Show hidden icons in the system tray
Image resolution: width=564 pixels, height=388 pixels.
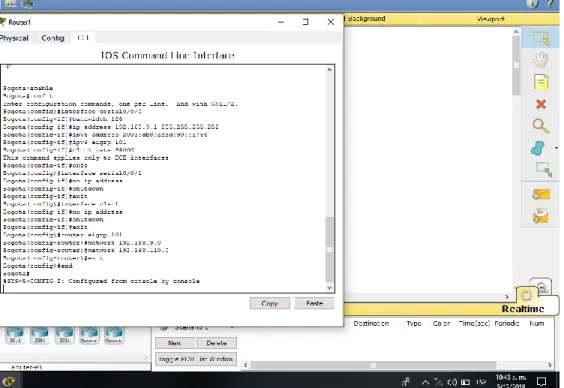425,382
